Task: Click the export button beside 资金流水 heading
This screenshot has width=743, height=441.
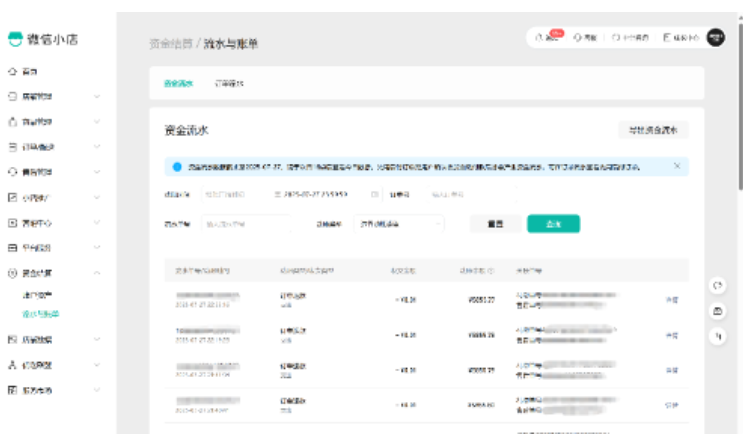Action: pyautogui.click(x=653, y=130)
